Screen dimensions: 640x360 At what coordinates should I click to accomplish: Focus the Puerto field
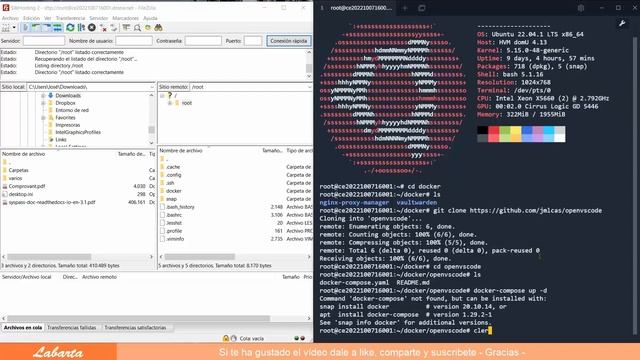point(253,41)
